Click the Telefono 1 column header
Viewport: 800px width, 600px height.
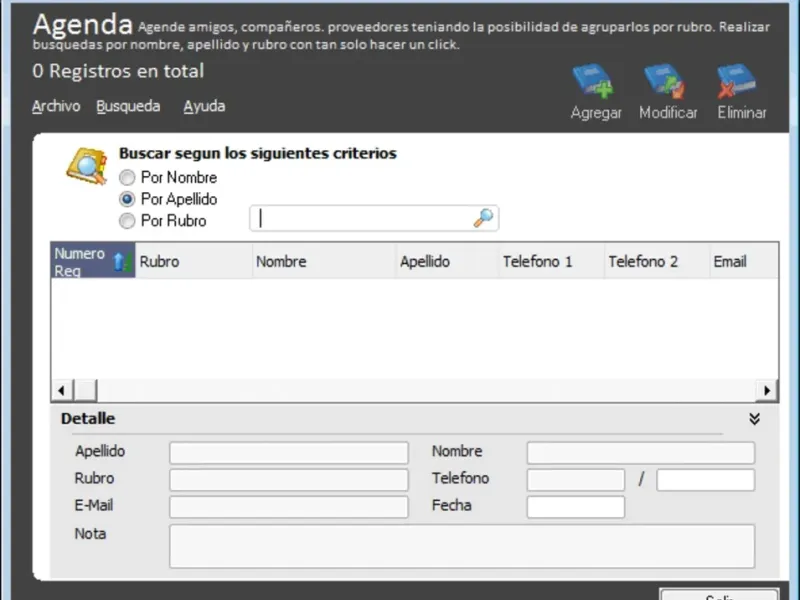click(x=552, y=261)
